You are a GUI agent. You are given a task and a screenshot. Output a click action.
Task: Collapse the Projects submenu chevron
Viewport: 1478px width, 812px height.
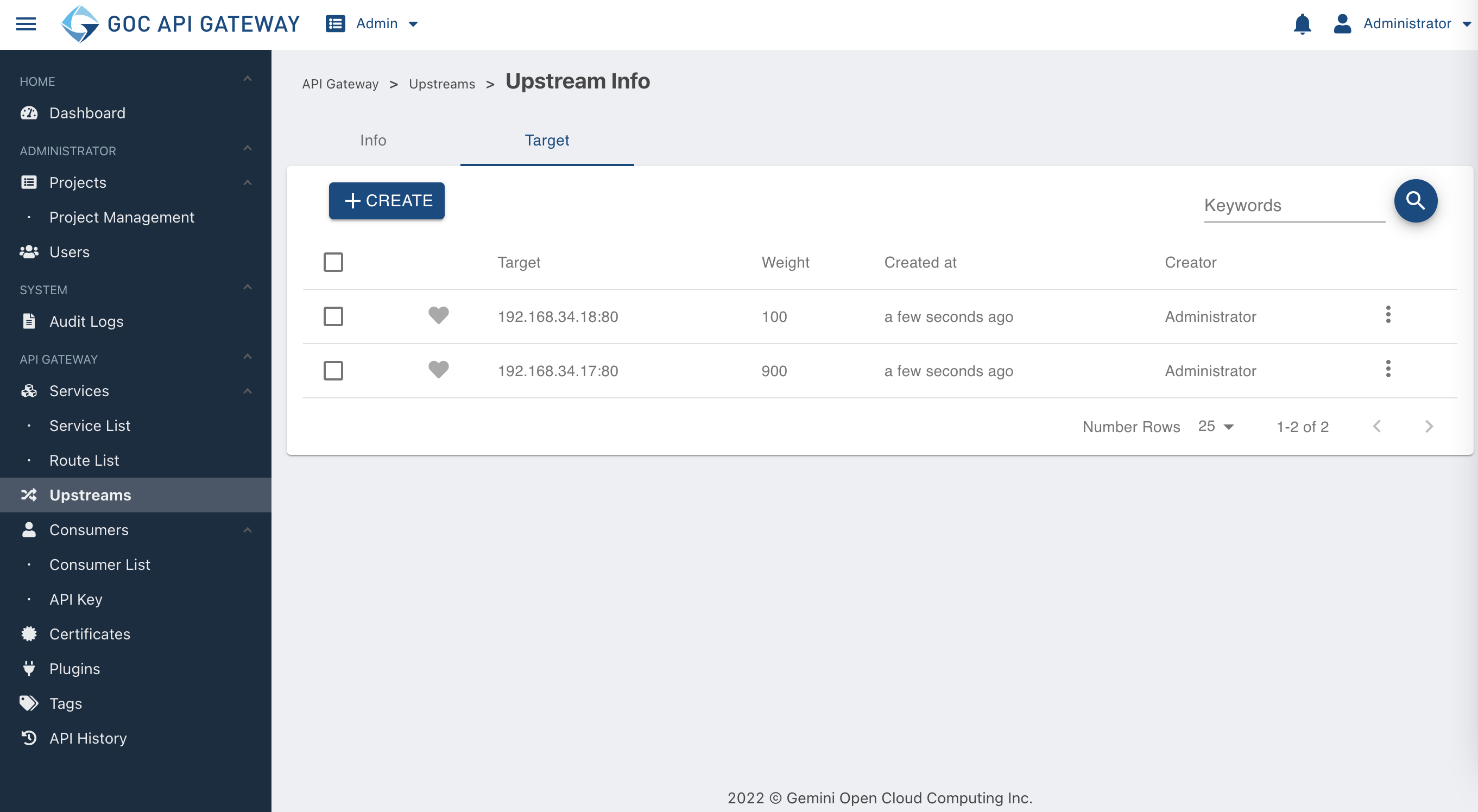coord(247,183)
